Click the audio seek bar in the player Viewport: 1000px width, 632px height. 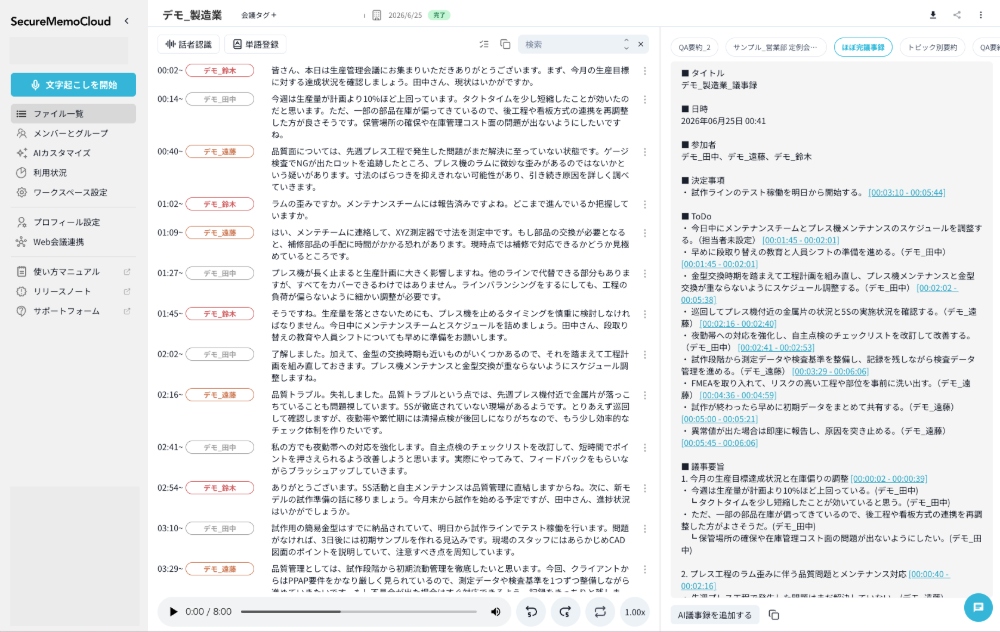tap(358, 612)
